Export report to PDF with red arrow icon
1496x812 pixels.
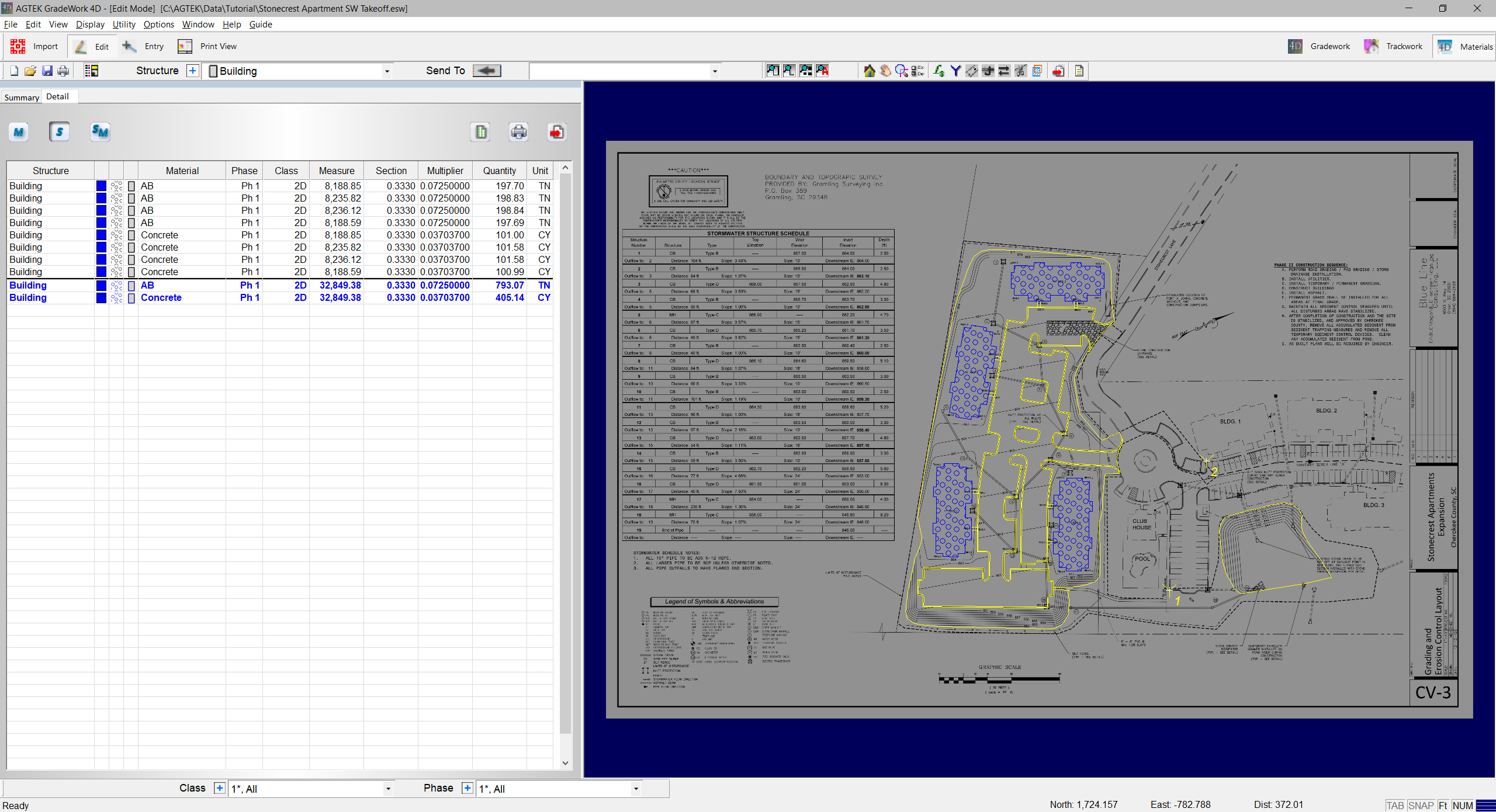556,132
